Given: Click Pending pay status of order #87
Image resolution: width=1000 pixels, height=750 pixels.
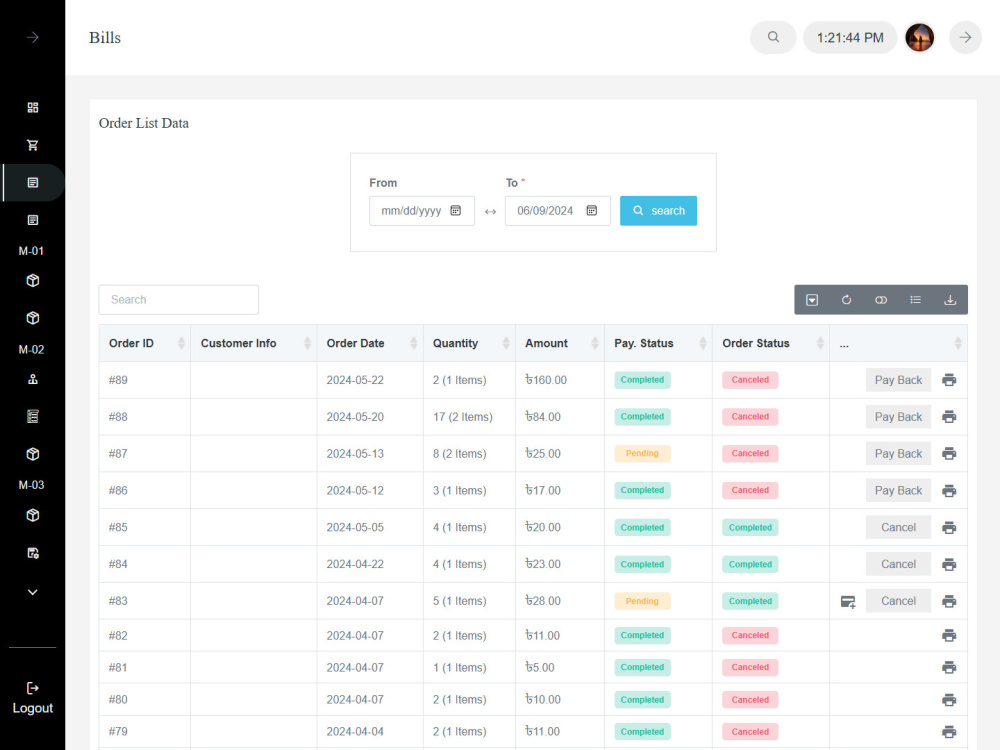Looking at the screenshot, I should [642, 453].
